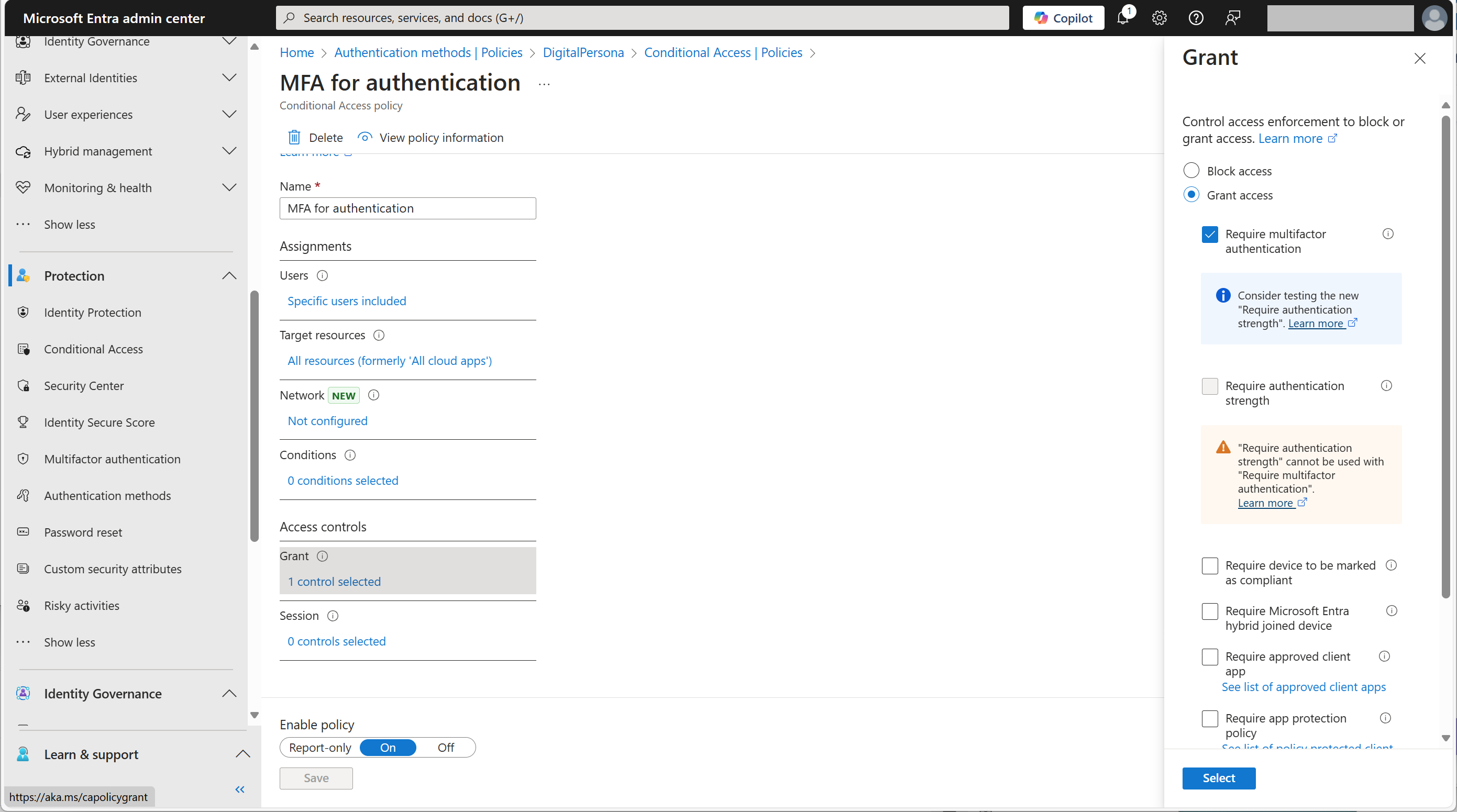This screenshot has width=1457, height=812.
Task: Click the Identity Secure Score trophy icon
Action: [x=23, y=422]
